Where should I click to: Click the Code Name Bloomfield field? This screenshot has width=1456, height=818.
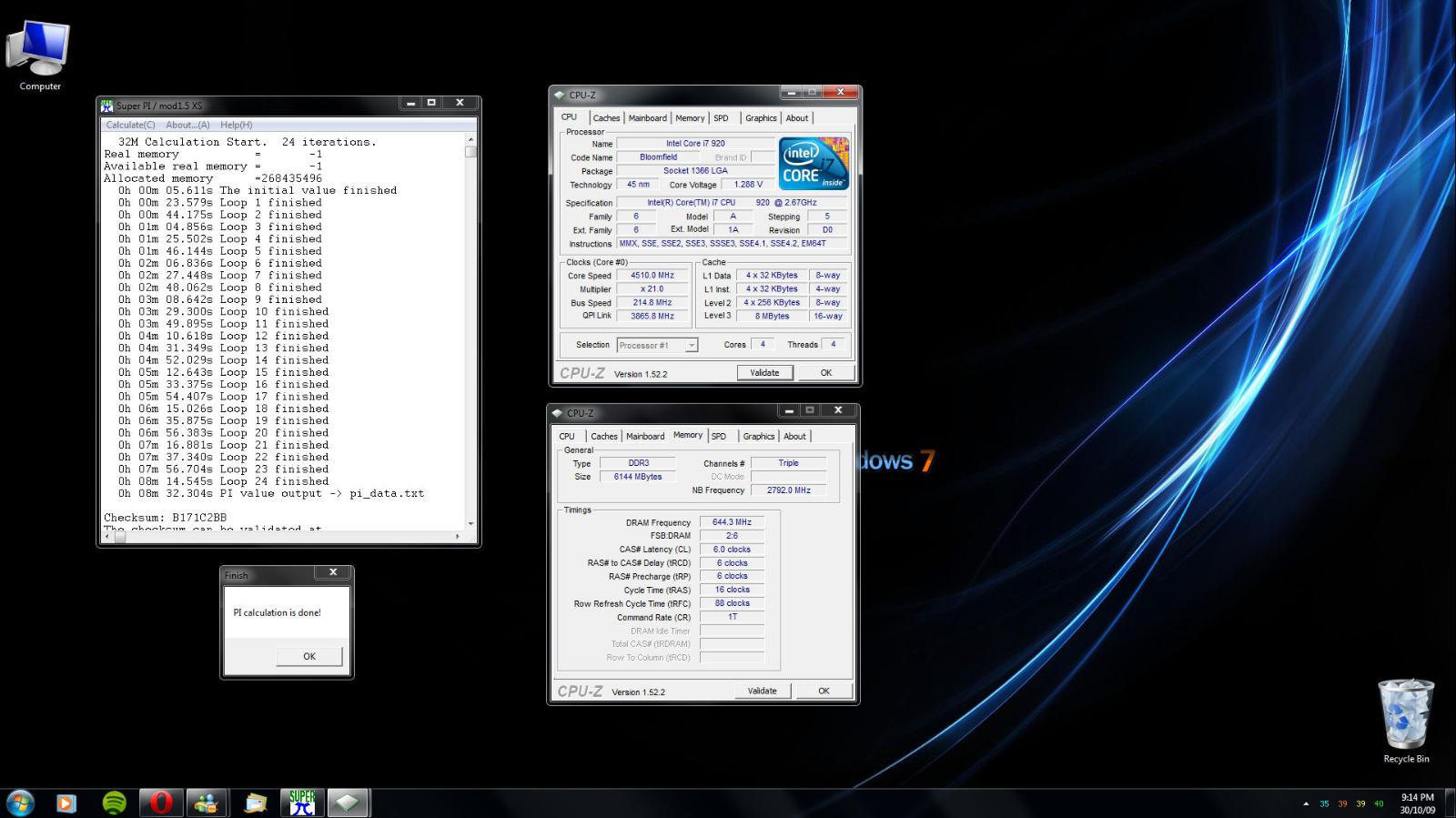coord(658,157)
